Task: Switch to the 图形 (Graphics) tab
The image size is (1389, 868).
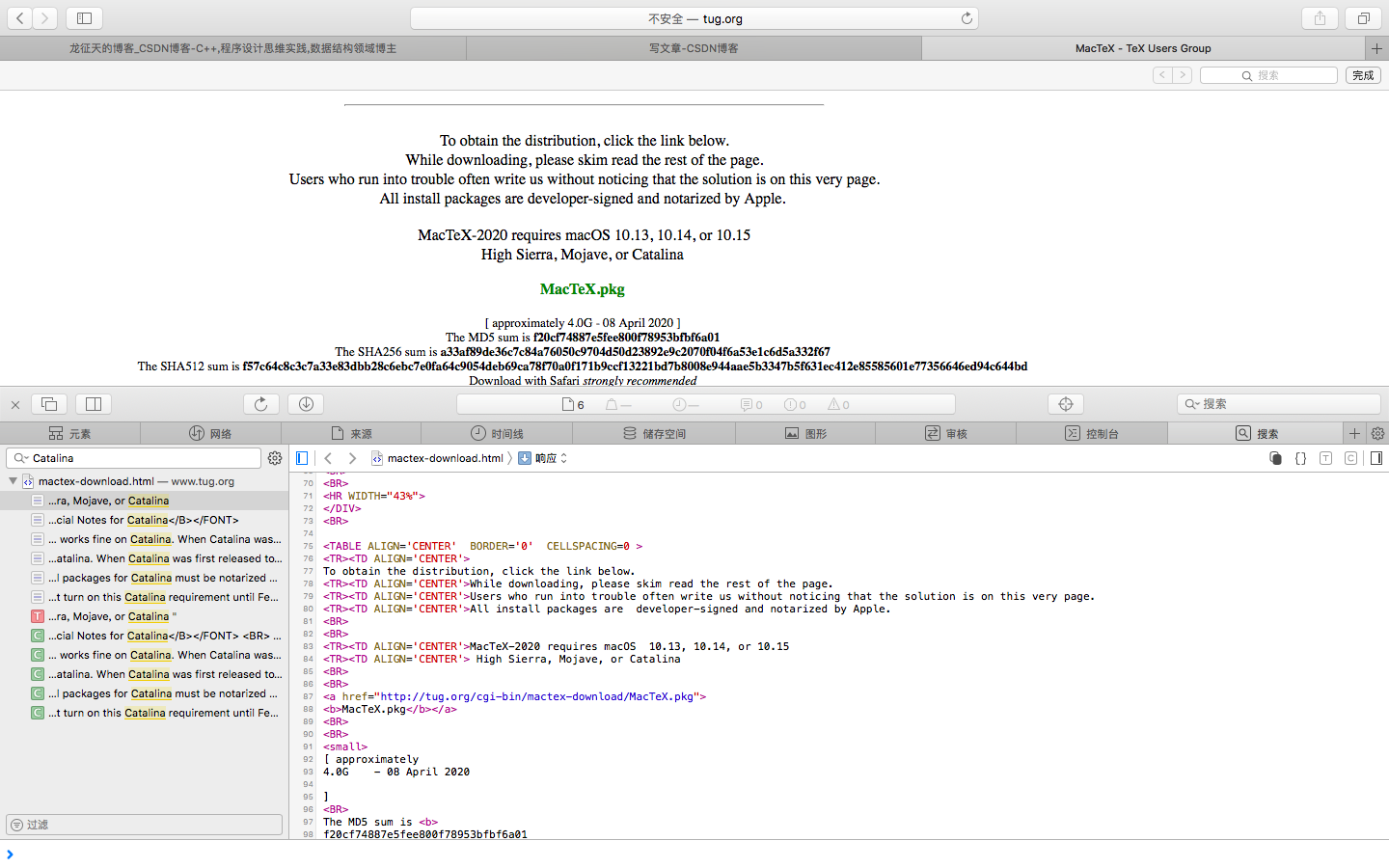Action: (x=805, y=434)
